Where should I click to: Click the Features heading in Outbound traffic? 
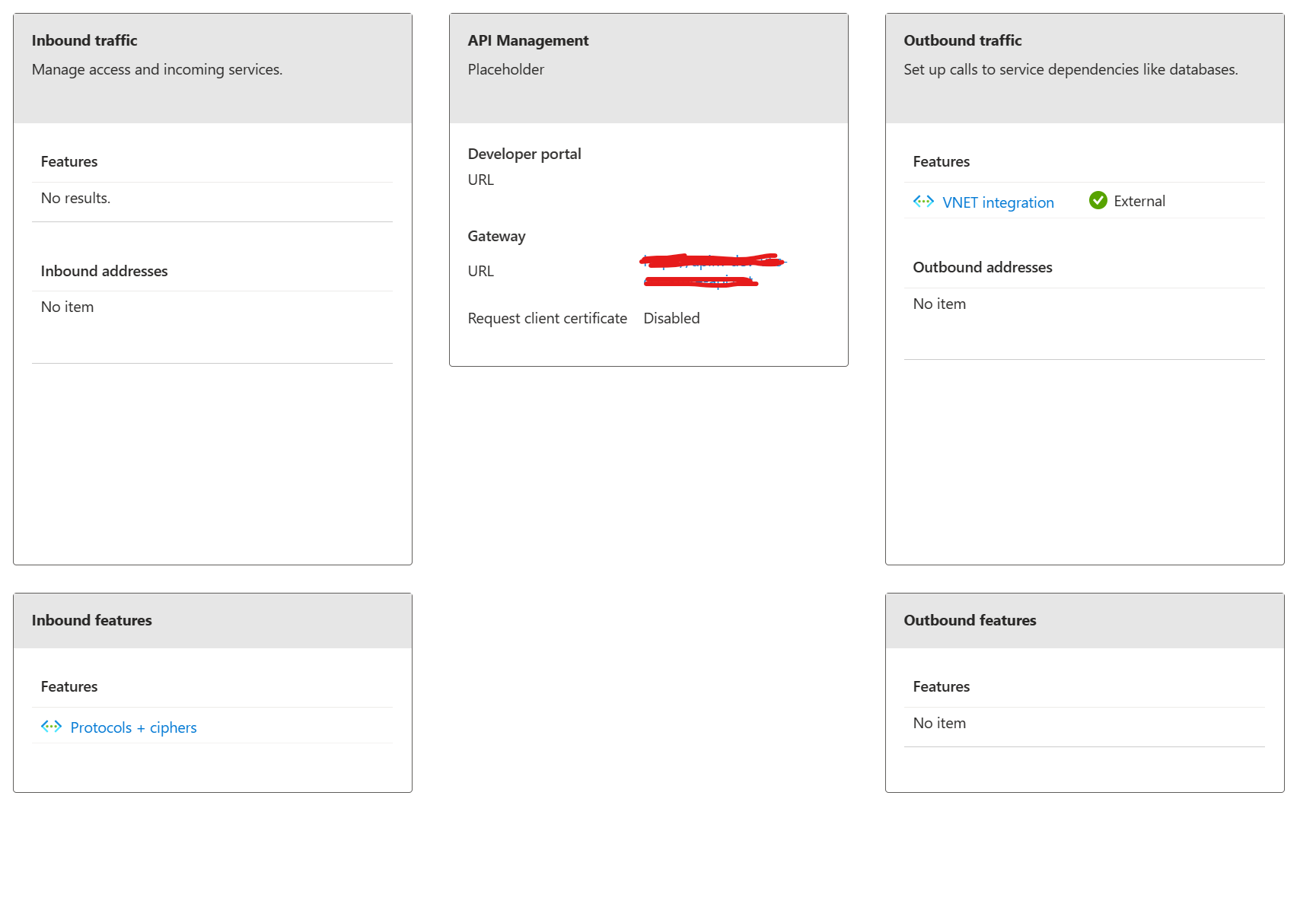(942, 161)
